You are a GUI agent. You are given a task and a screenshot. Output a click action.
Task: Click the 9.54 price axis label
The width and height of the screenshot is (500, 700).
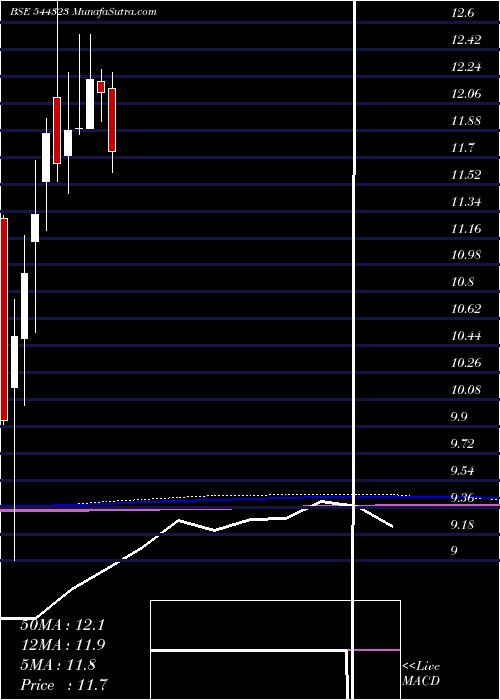[x=462, y=471]
